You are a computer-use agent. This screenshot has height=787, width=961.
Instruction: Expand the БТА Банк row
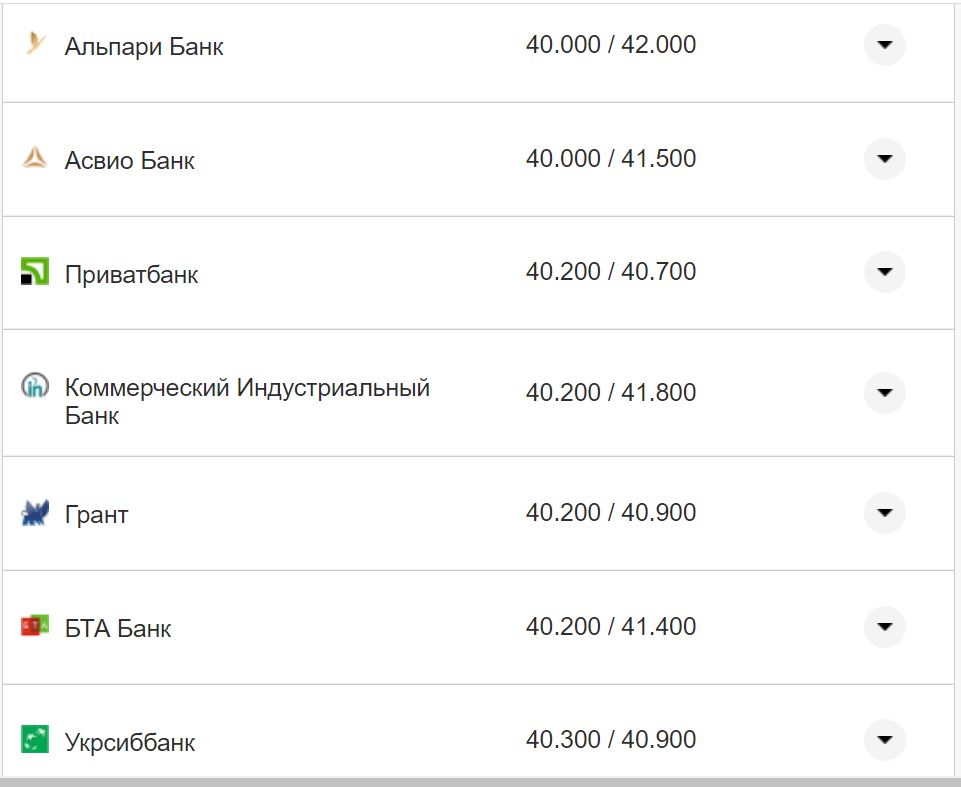pos(884,627)
